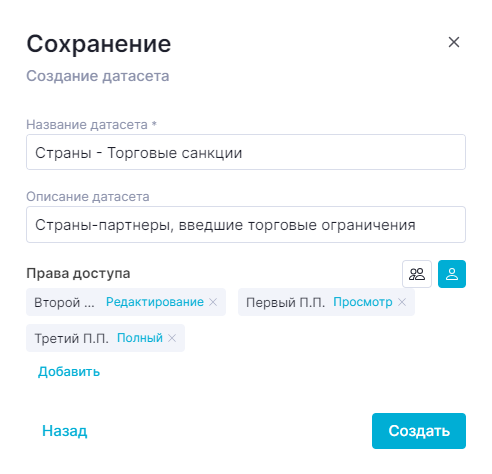Open Просмотр permission dropdown
The image size is (492, 474).
click(x=363, y=302)
